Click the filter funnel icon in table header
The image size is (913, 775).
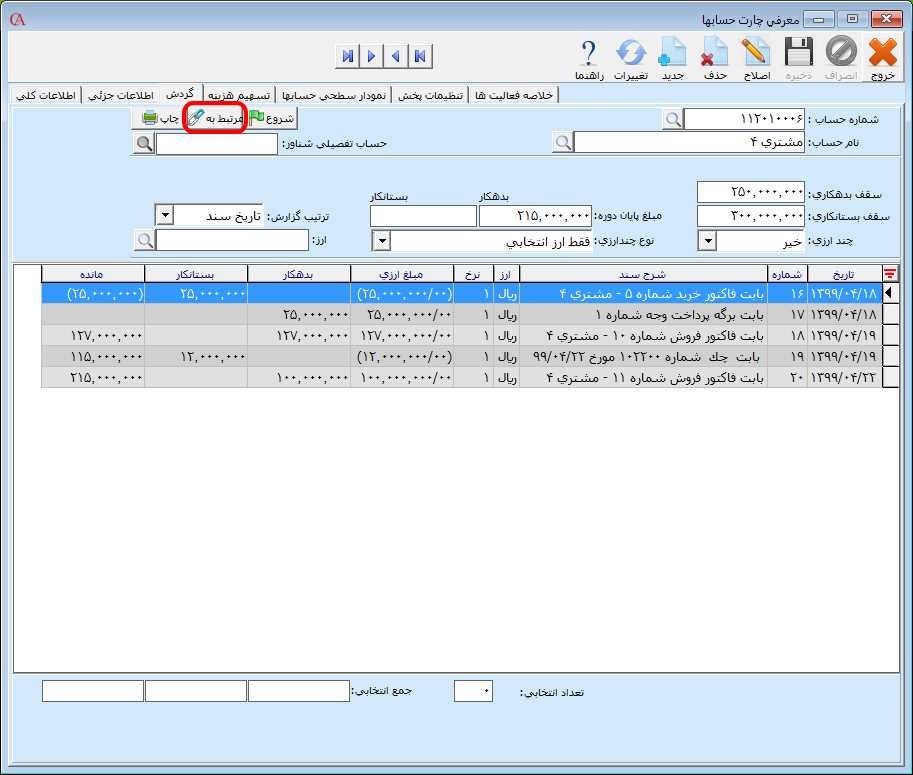pyautogui.click(x=890, y=274)
